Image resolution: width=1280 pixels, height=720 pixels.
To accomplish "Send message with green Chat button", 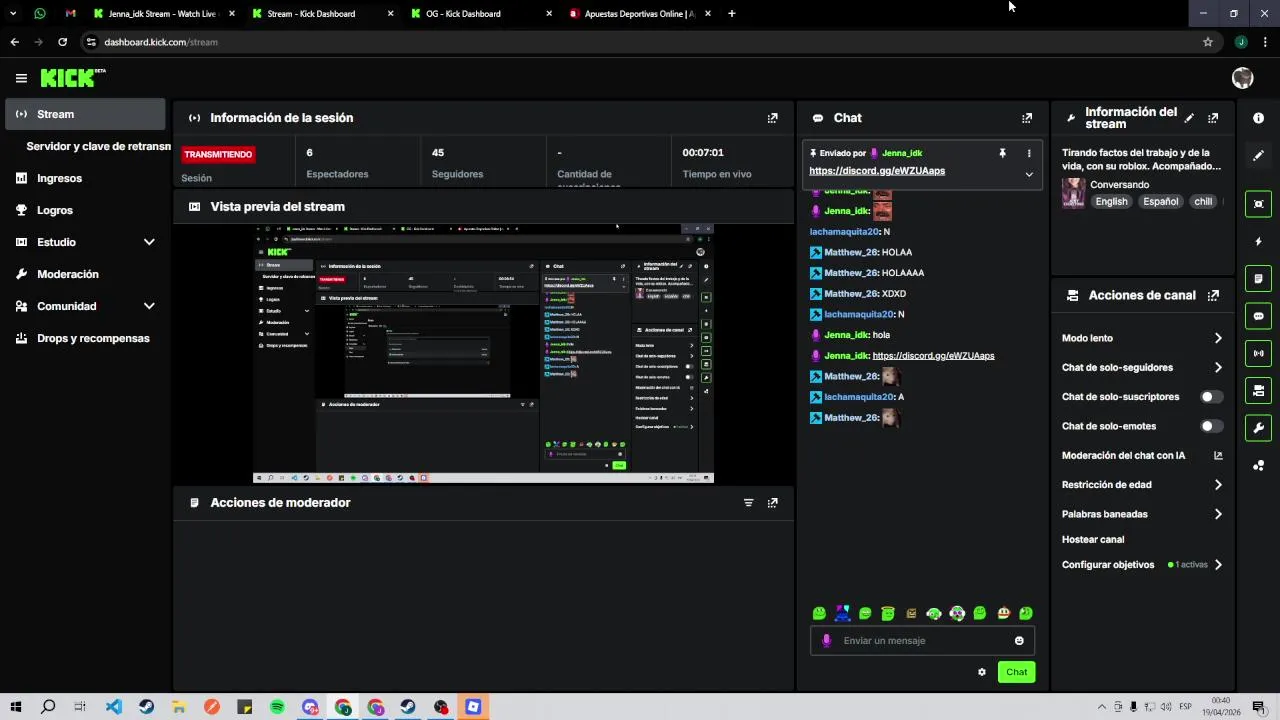I will [1016, 672].
